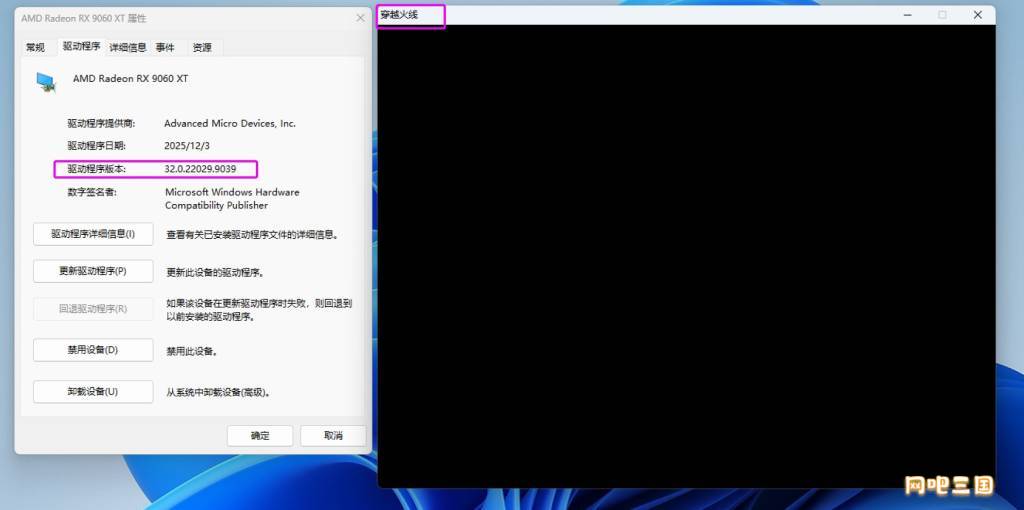This screenshot has width=1024, height=510.
Task: Minimize the 穿越火线 window
Action: [908, 15]
